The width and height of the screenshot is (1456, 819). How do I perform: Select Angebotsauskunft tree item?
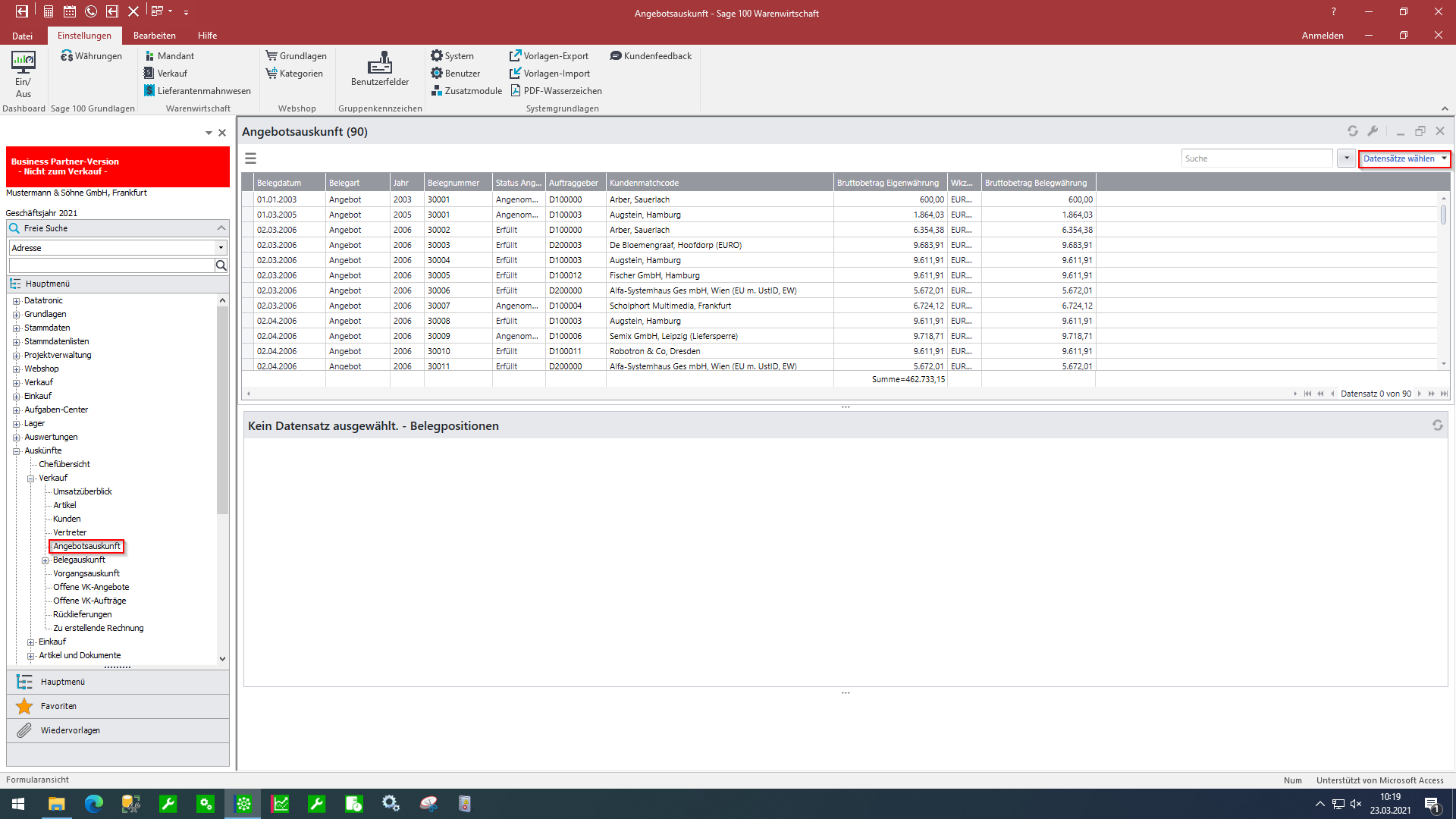coord(86,546)
